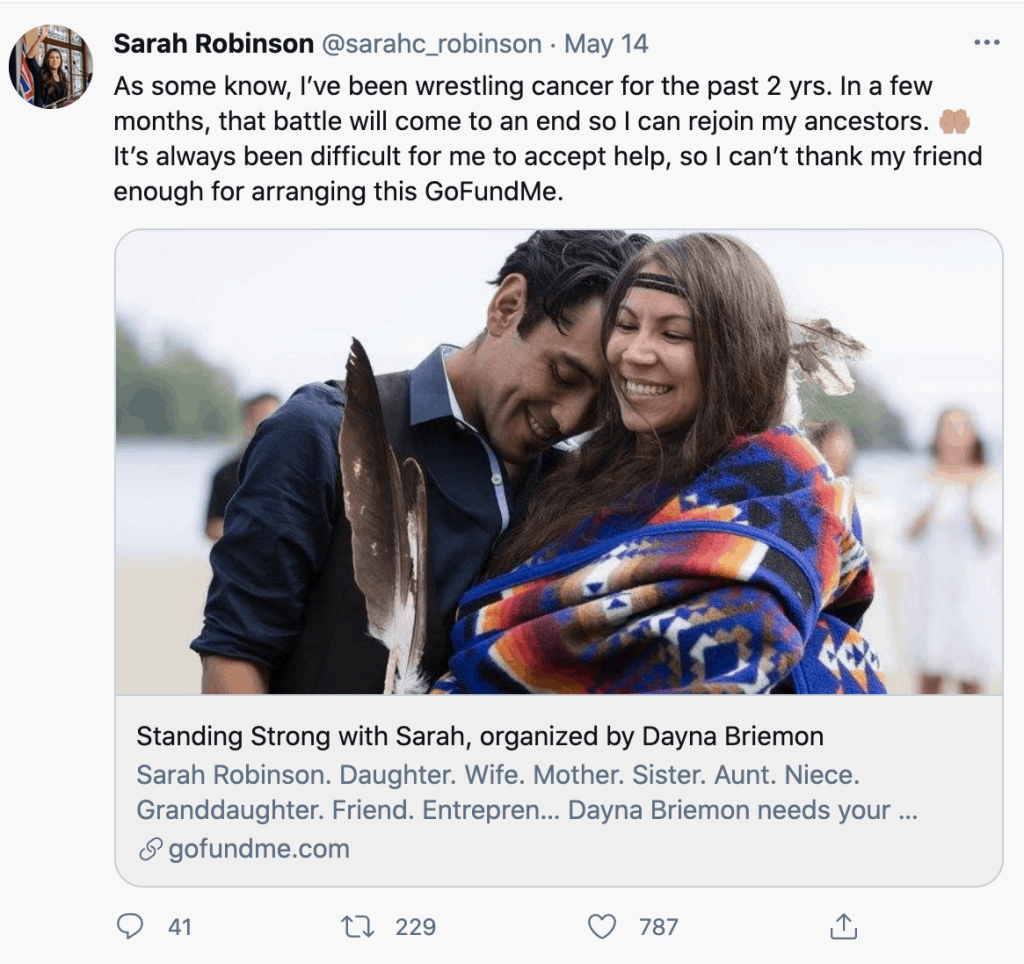Like the tweet with the heart icon
Screen dimensions: 1024x964
[601, 927]
